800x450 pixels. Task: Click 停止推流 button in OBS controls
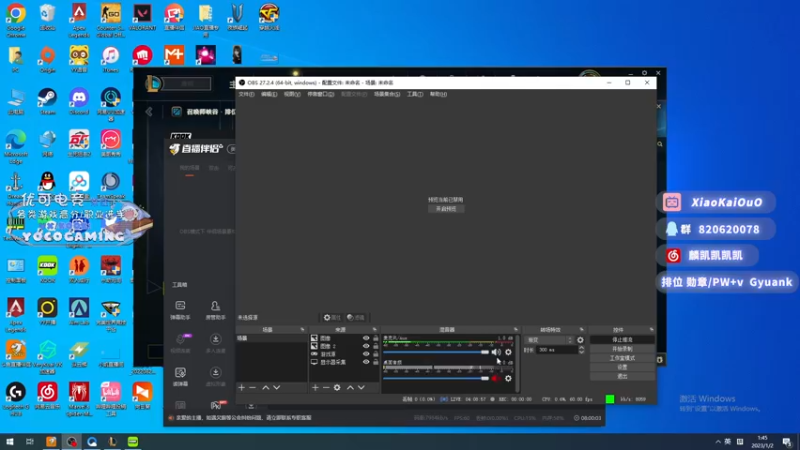point(622,340)
